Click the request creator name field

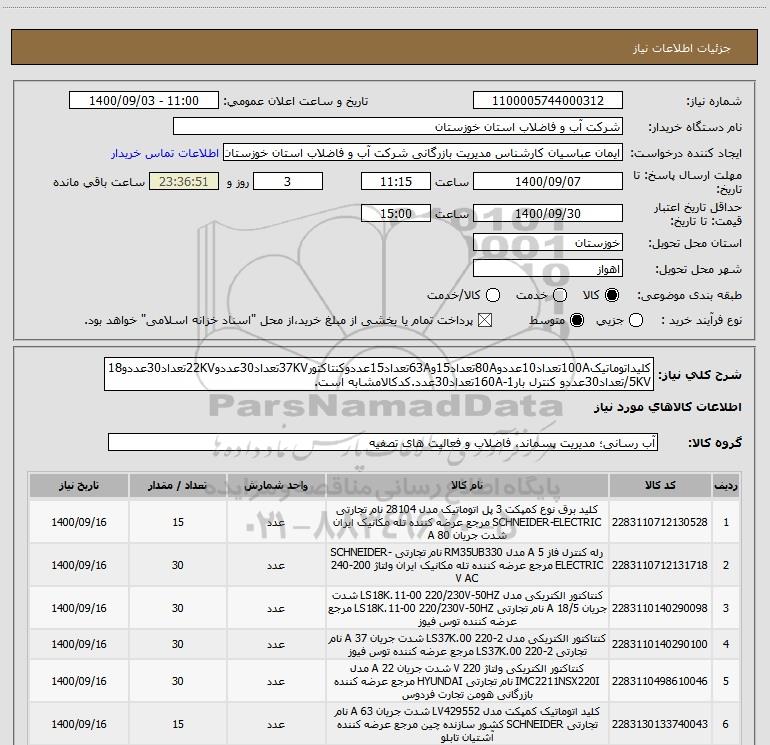click(x=423, y=153)
